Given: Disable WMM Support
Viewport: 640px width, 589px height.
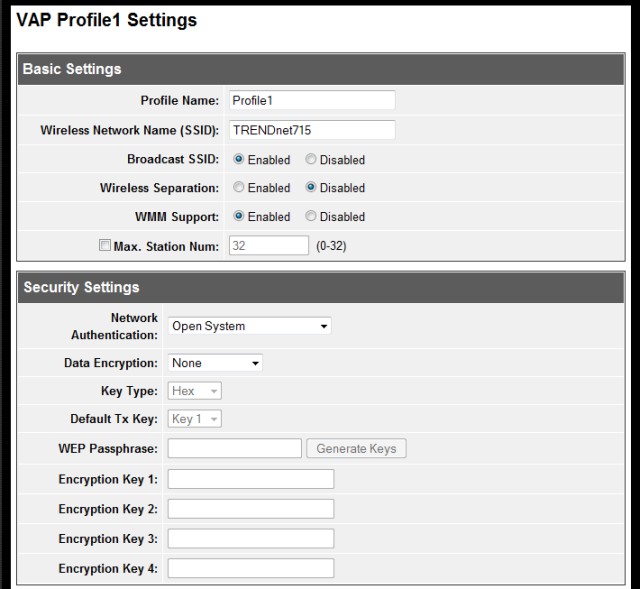Looking at the screenshot, I should pos(311,217).
